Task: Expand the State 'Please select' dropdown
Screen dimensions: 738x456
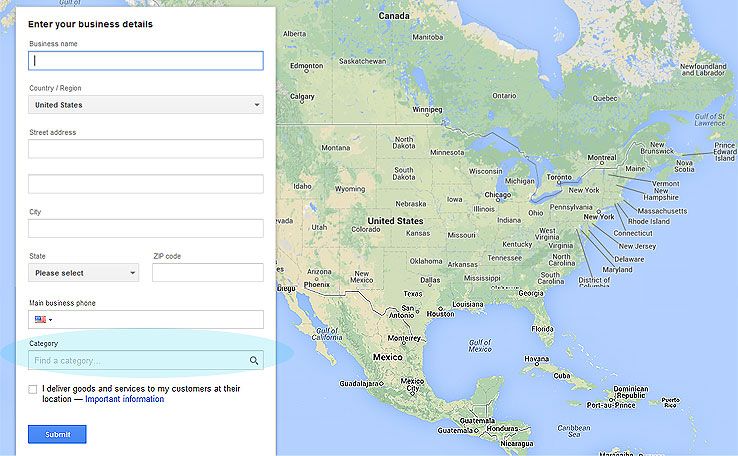Action: point(84,273)
